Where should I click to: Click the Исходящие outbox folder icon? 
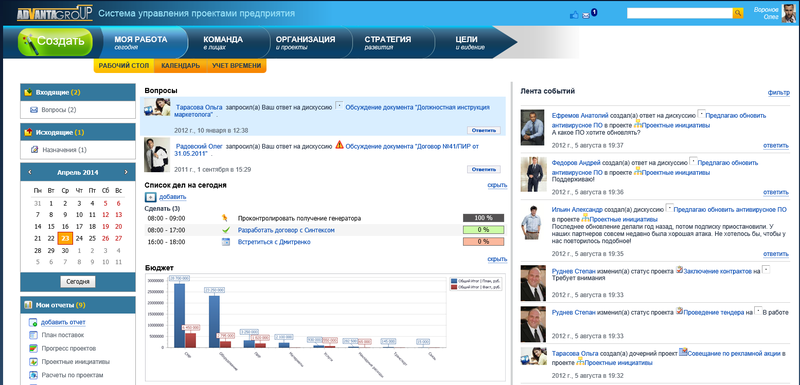pyautogui.click(x=29, y=133)
